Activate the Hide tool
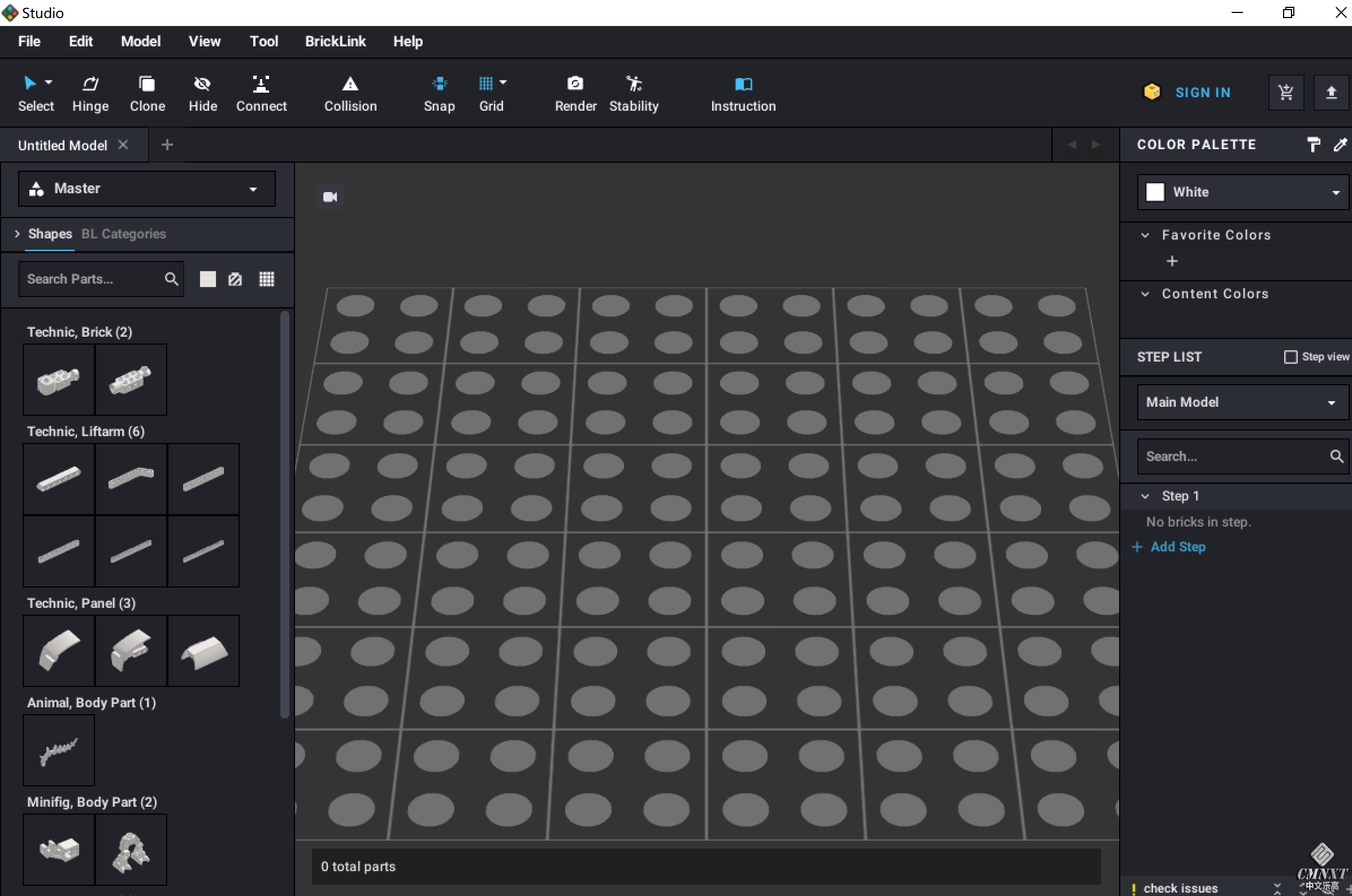Viewport: 1352px width, 896px height. pos(202,93)
